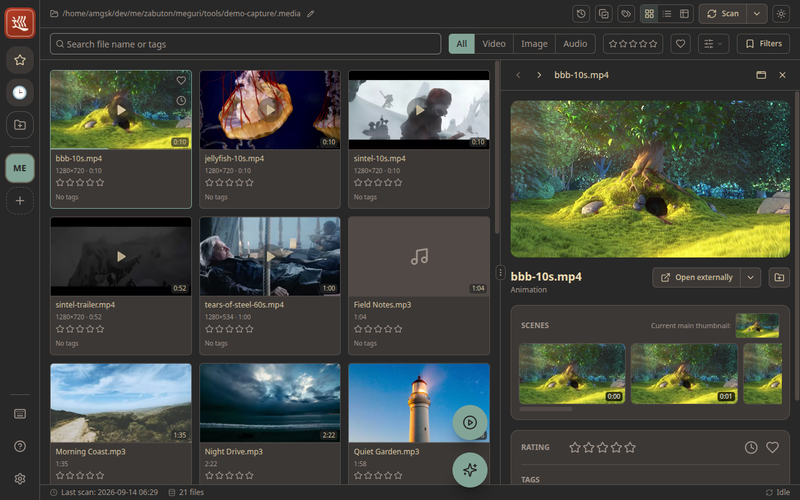
Task: Add a new library with plus icon
Action: click(x=20, y=201)
